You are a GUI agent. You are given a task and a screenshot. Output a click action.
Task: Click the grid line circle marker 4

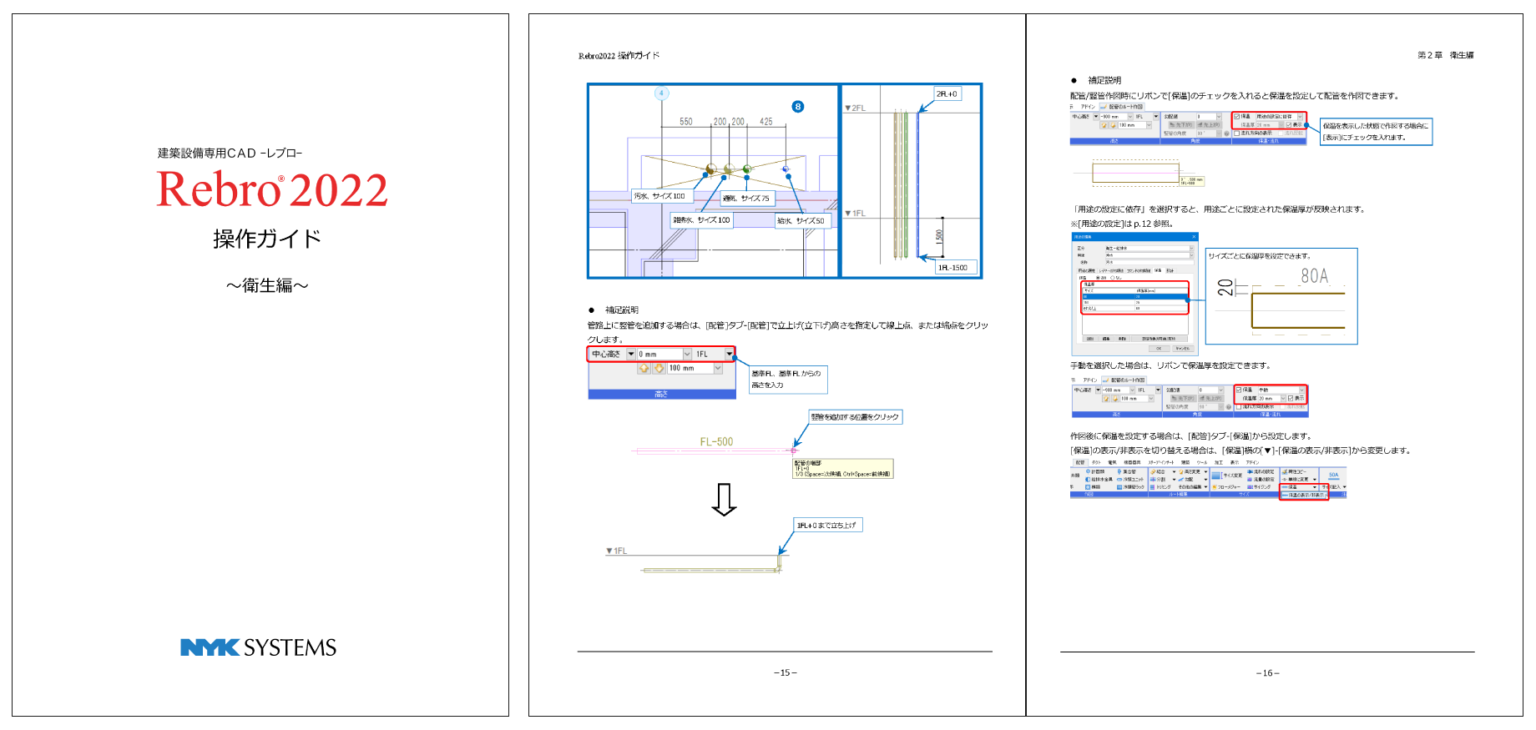click(661, 93)
